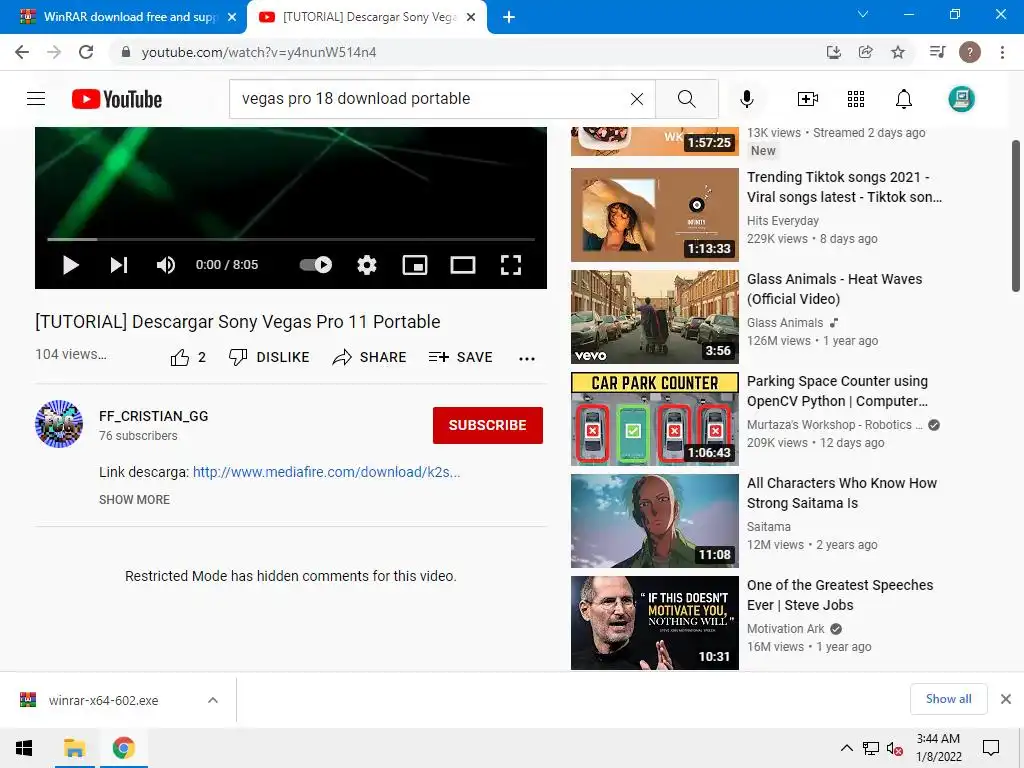Open the tab search chevron
Screen dimensions: 1024x768
pos(863,14)
